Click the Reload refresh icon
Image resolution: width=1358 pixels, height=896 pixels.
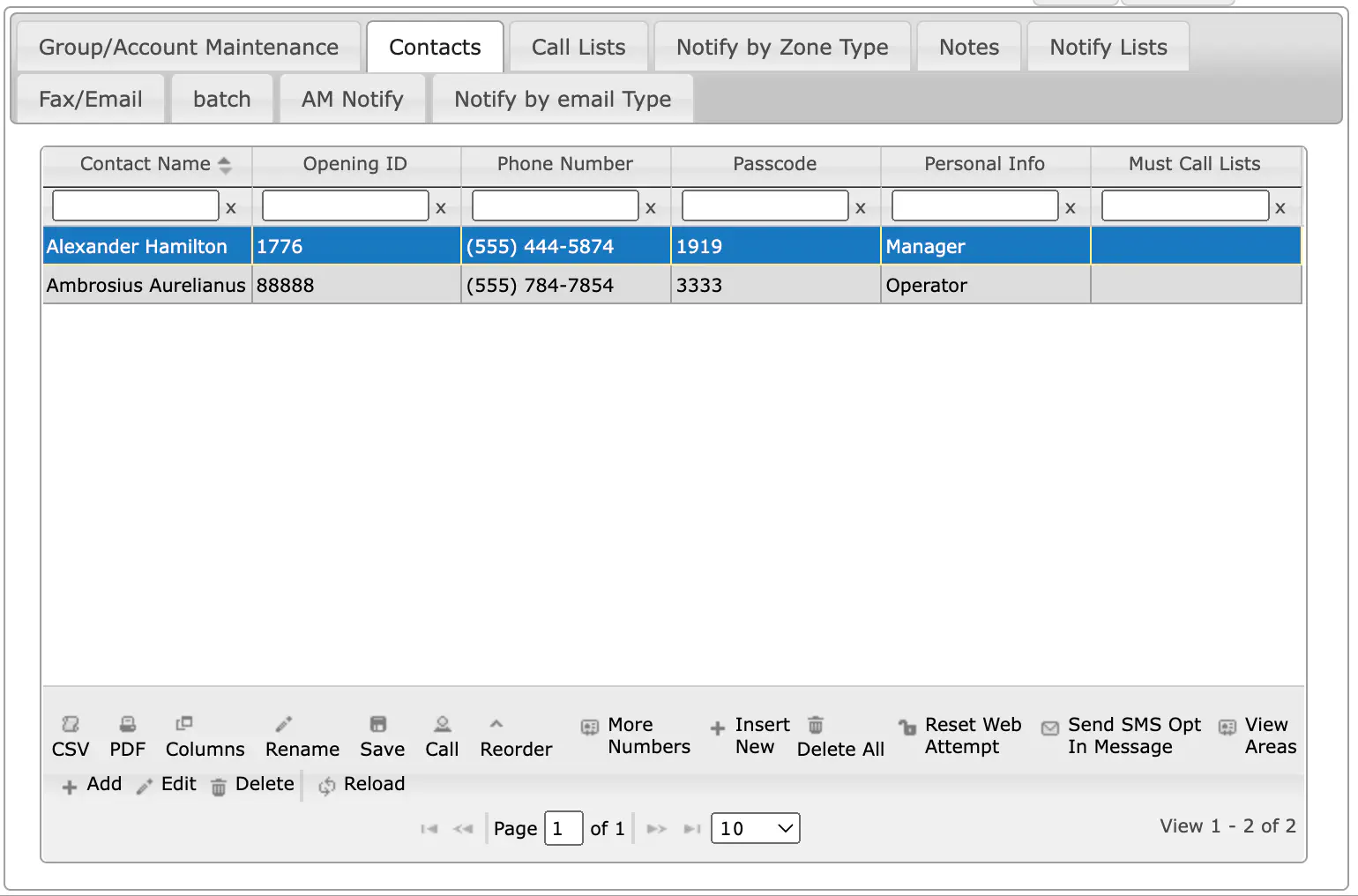click(327, 786)
